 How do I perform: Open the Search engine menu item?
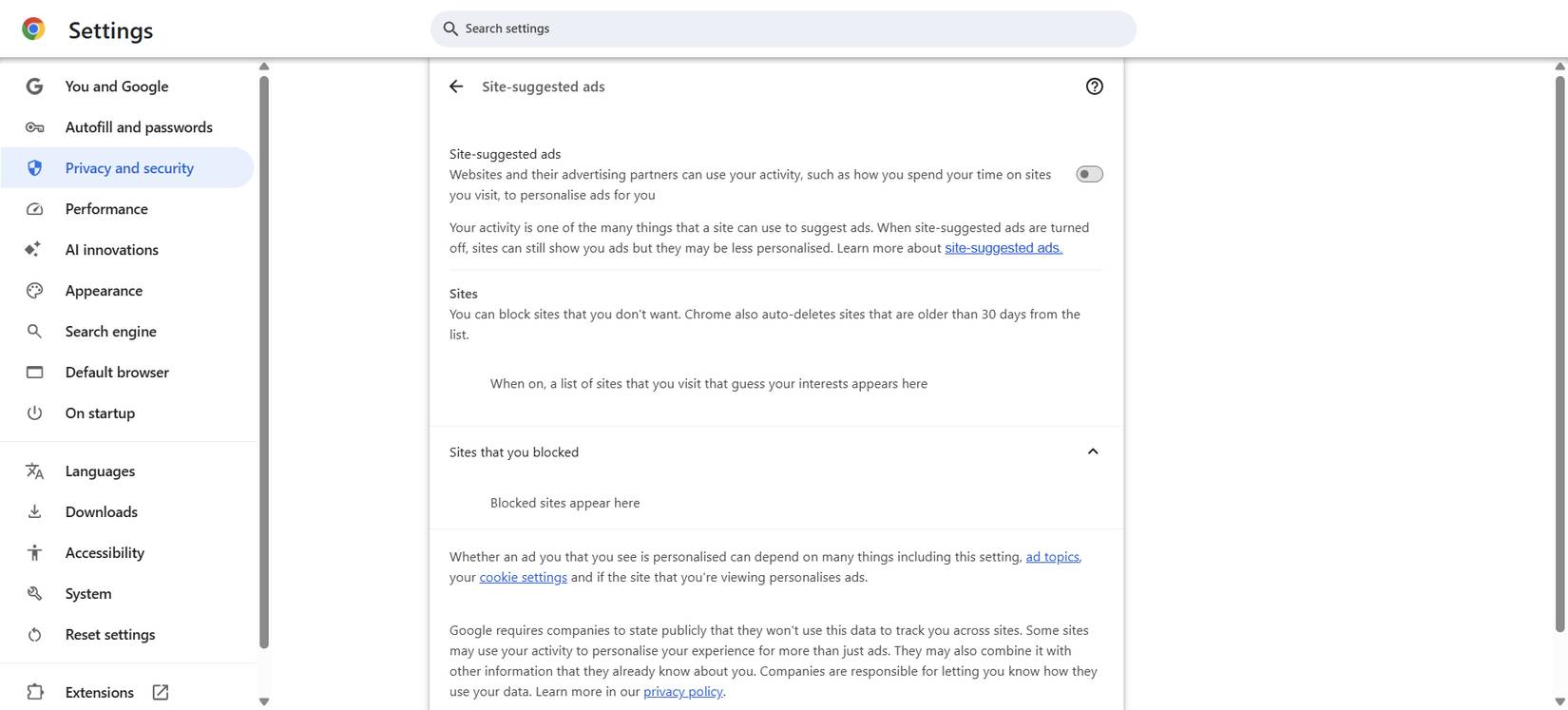click(110, 332)
